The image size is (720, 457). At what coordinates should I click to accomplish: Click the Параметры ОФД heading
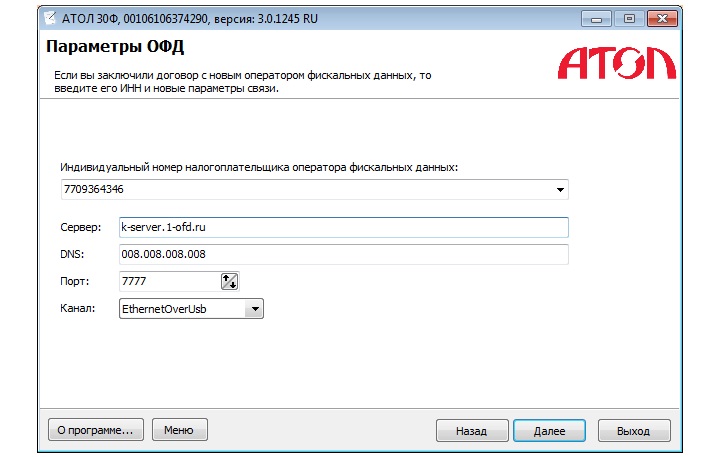115,47
